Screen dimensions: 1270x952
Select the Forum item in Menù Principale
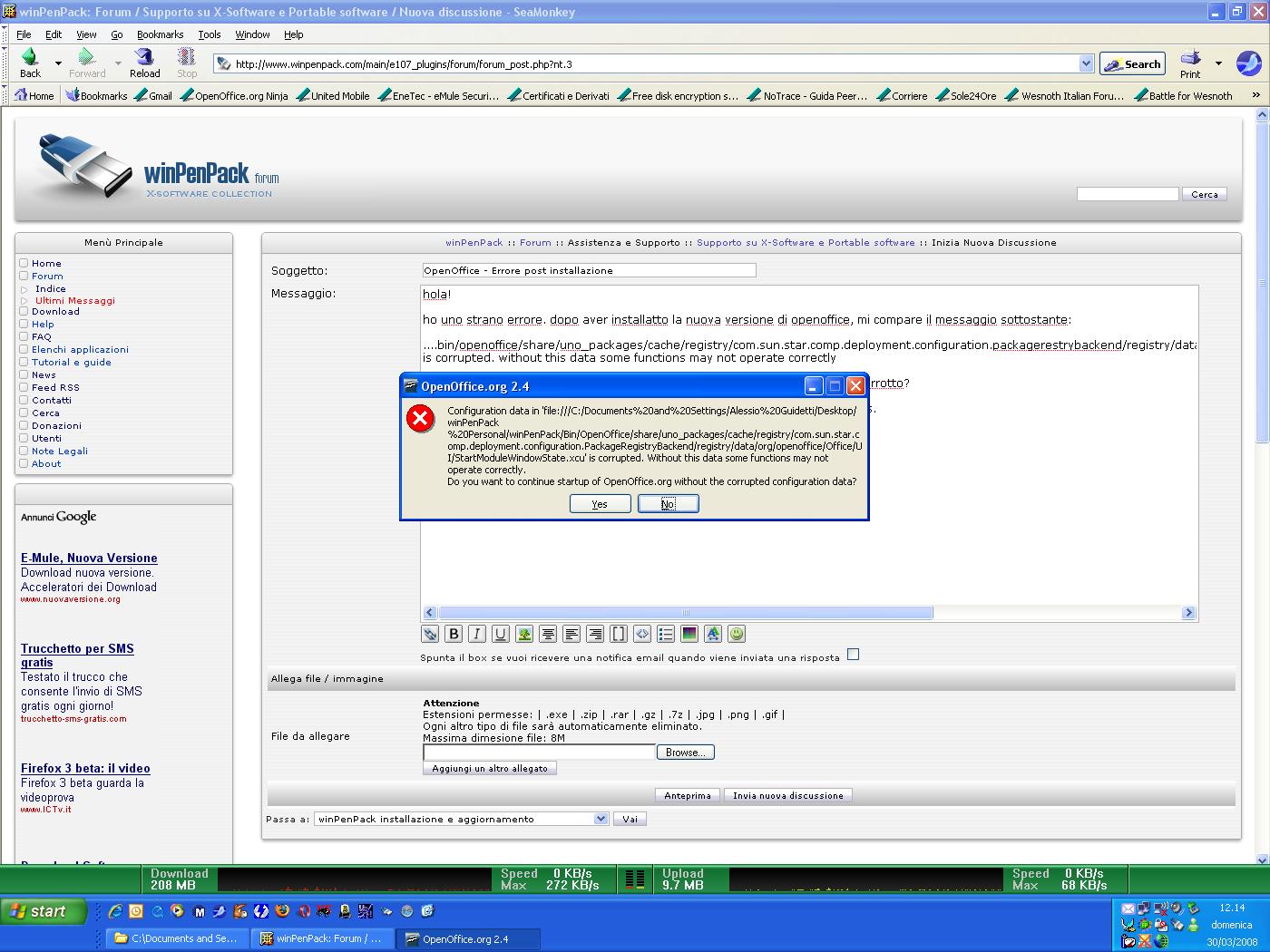(x=47, y=276)
